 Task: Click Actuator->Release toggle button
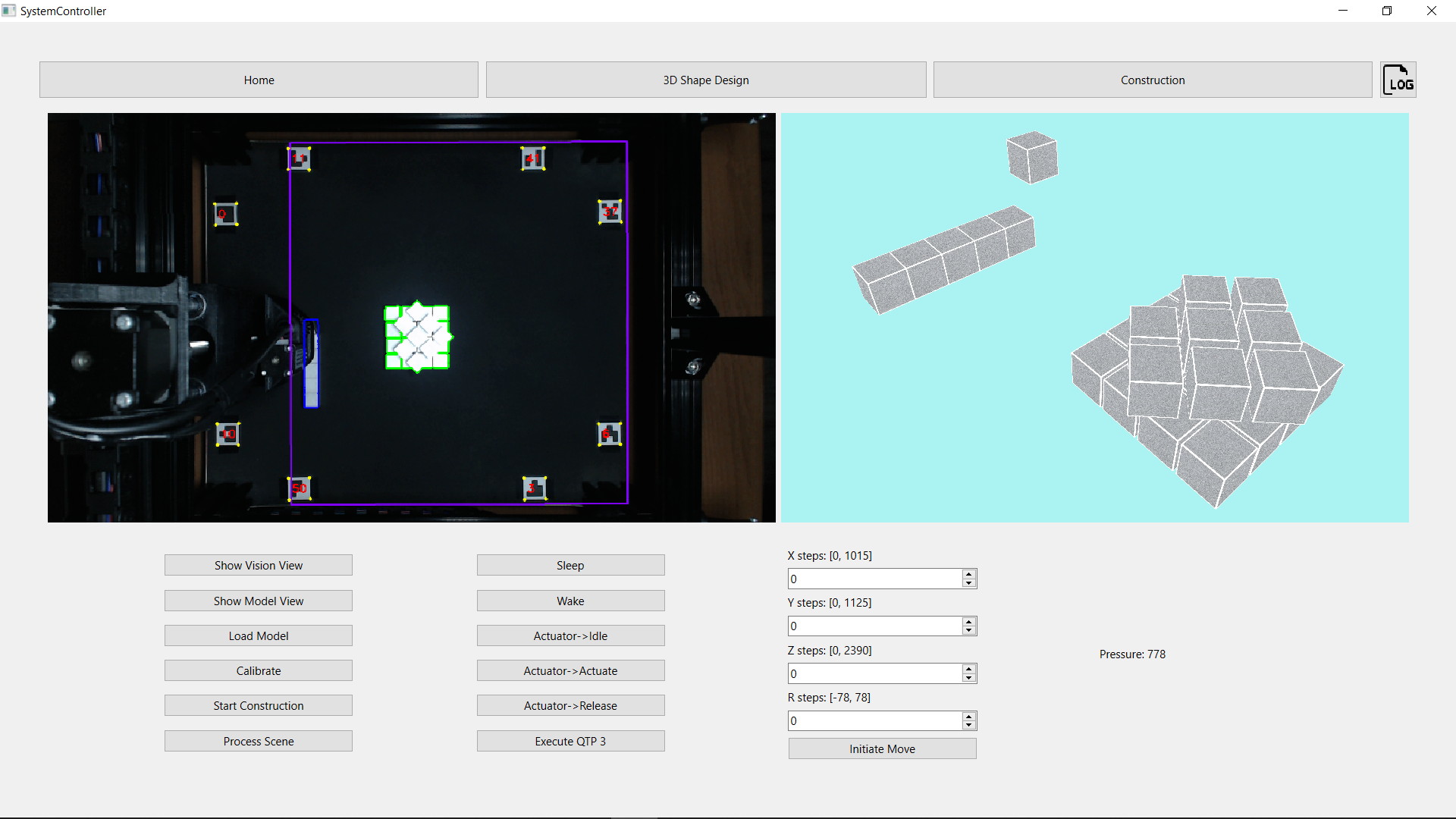click(569, 706)
